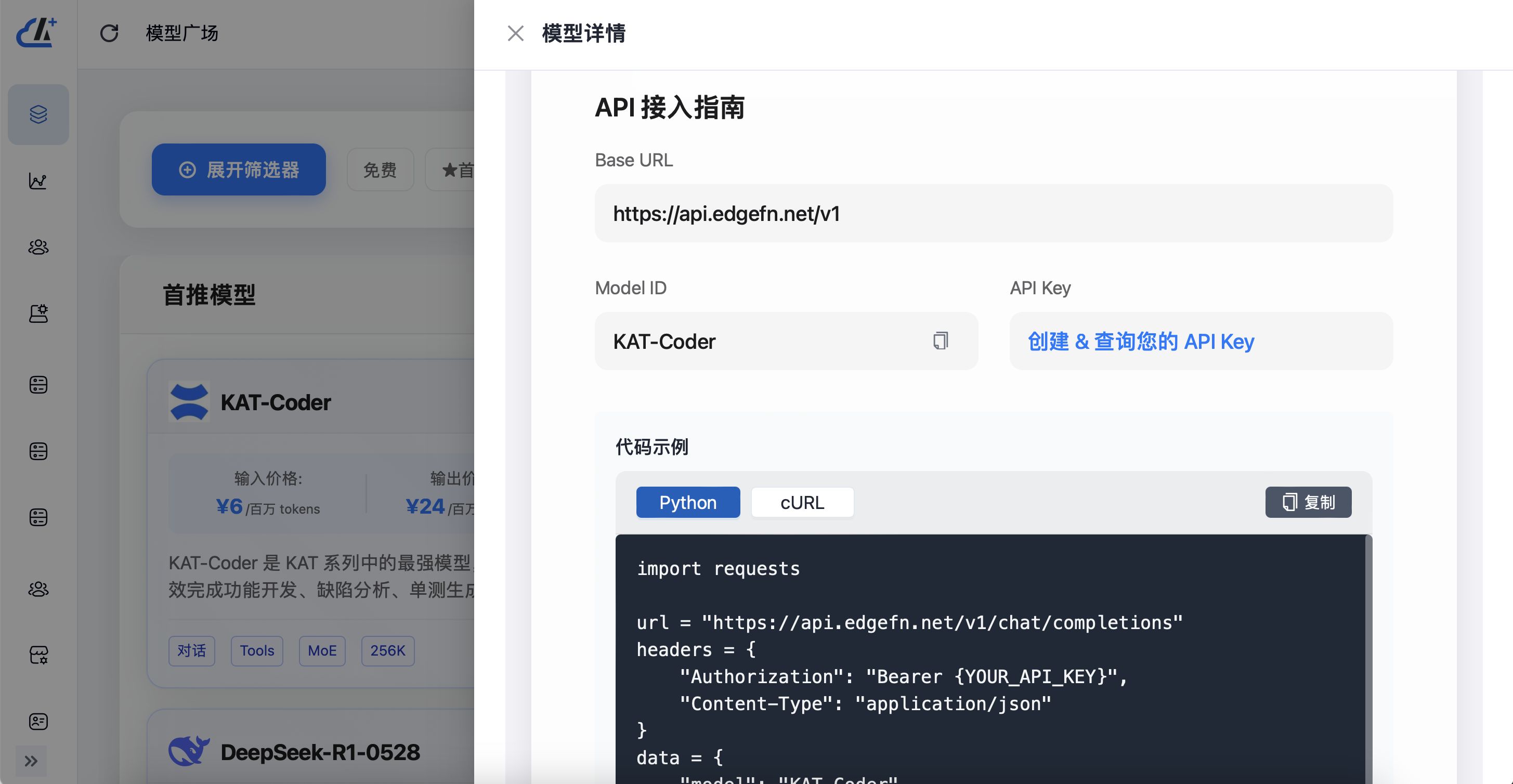Screen dimensions: 1513x784
Task: Click the calendar settings icon in sidebar
Action: pos(38,655)
